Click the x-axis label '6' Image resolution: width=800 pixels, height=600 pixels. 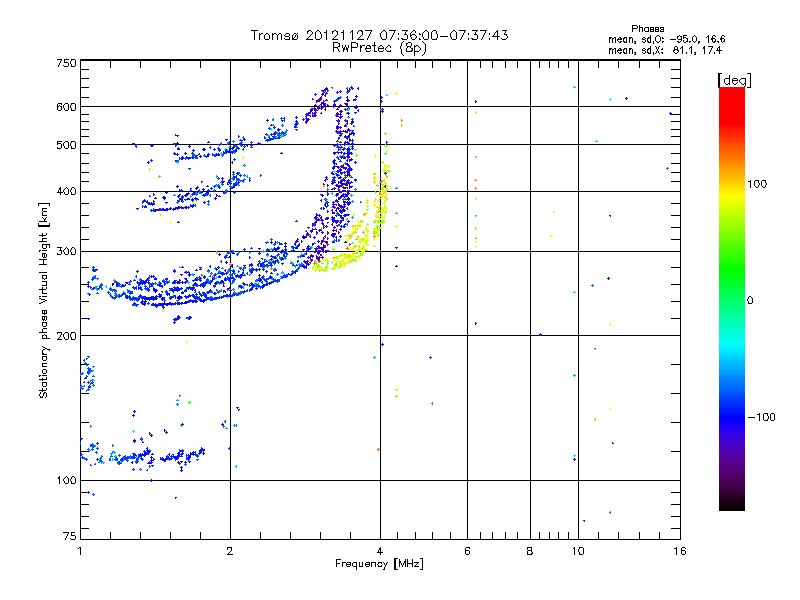point(467,551)
